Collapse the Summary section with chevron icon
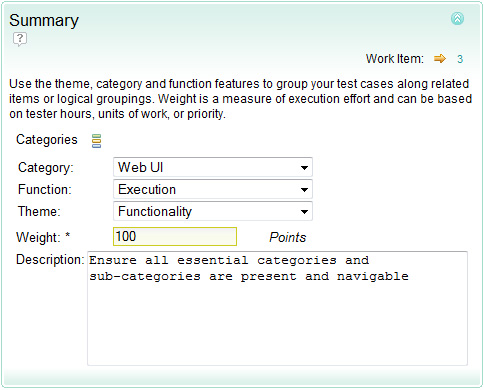 pyautogui.click(x=457, y=19)
